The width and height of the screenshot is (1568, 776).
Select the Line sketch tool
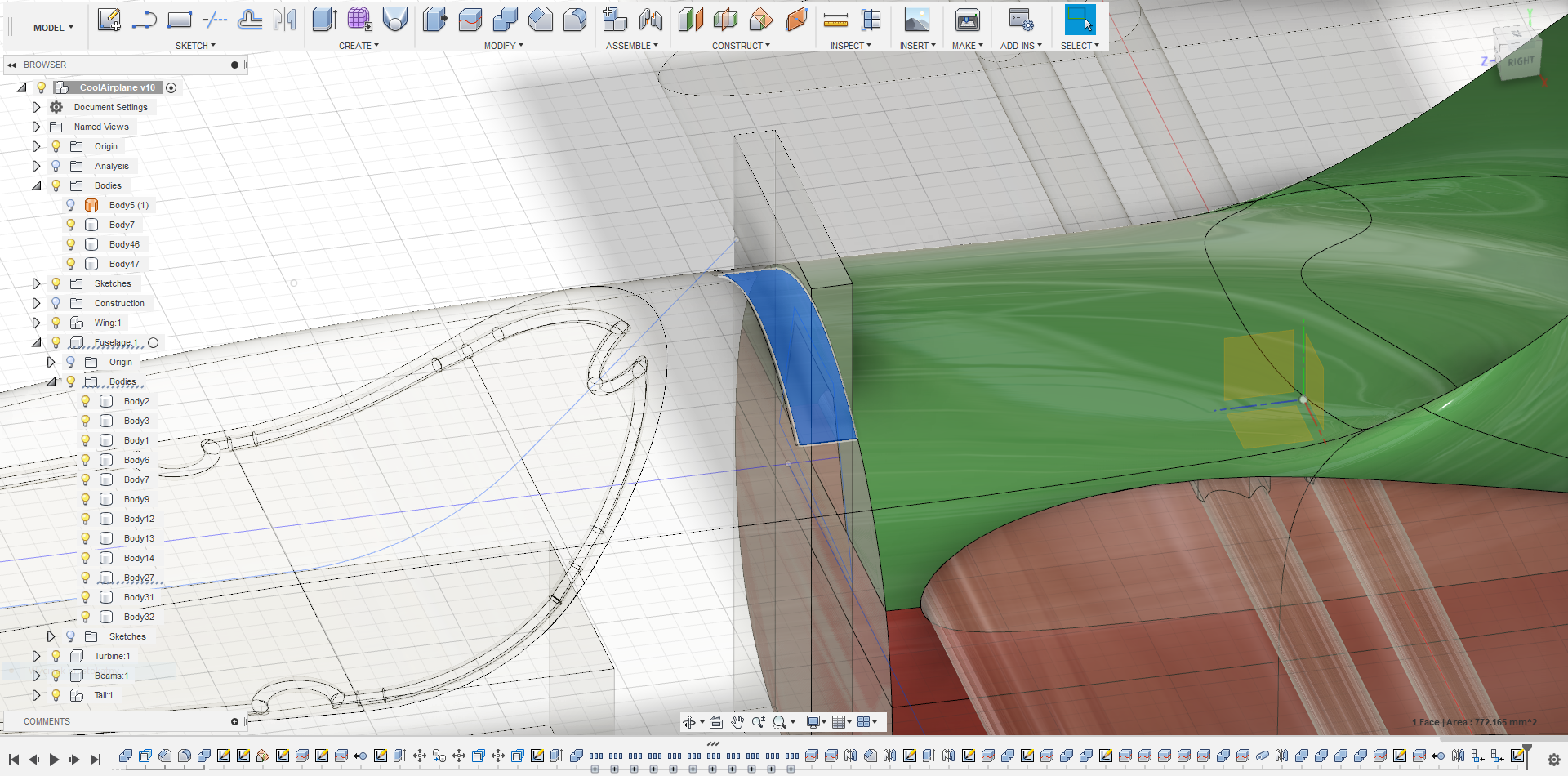coord(144,20)
